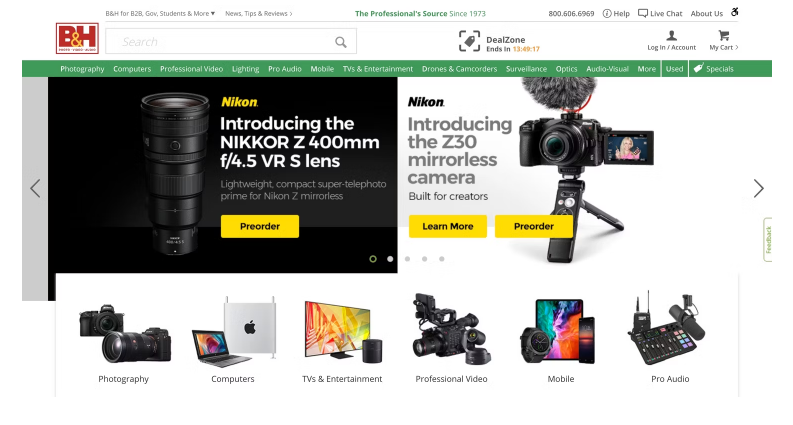The width and height of the screenshot is (793, 425).
Task: Click Preorder for NIKKOR Z 400mm lens
Action: pyautogui.click(x=260, y=226)
